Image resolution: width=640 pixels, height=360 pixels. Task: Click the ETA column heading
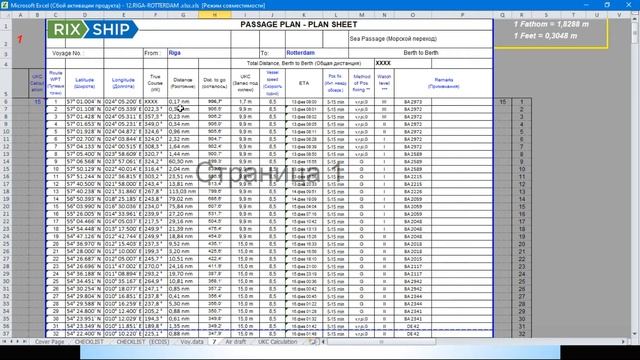coord(304,83)
